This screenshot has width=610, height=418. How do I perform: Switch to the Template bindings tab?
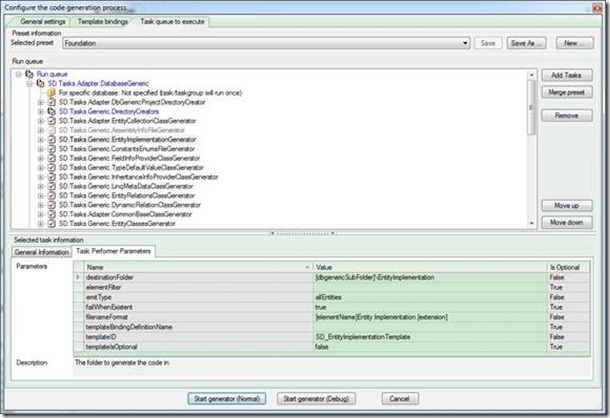click(x=103, y=21)
